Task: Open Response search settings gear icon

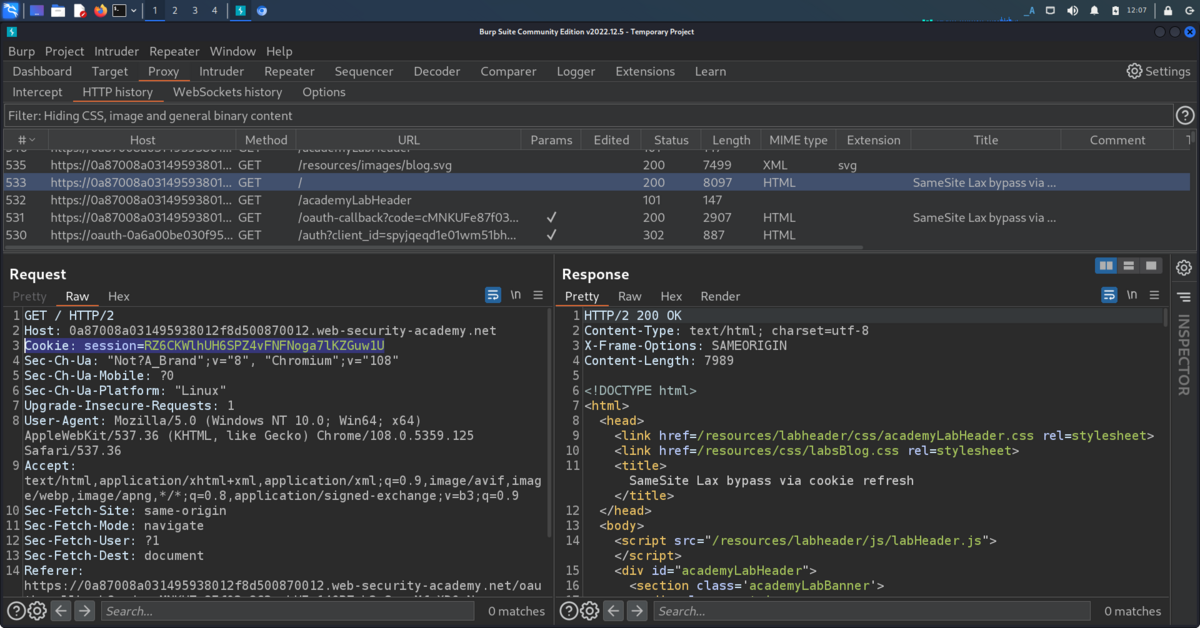Action: pos(590,610)
